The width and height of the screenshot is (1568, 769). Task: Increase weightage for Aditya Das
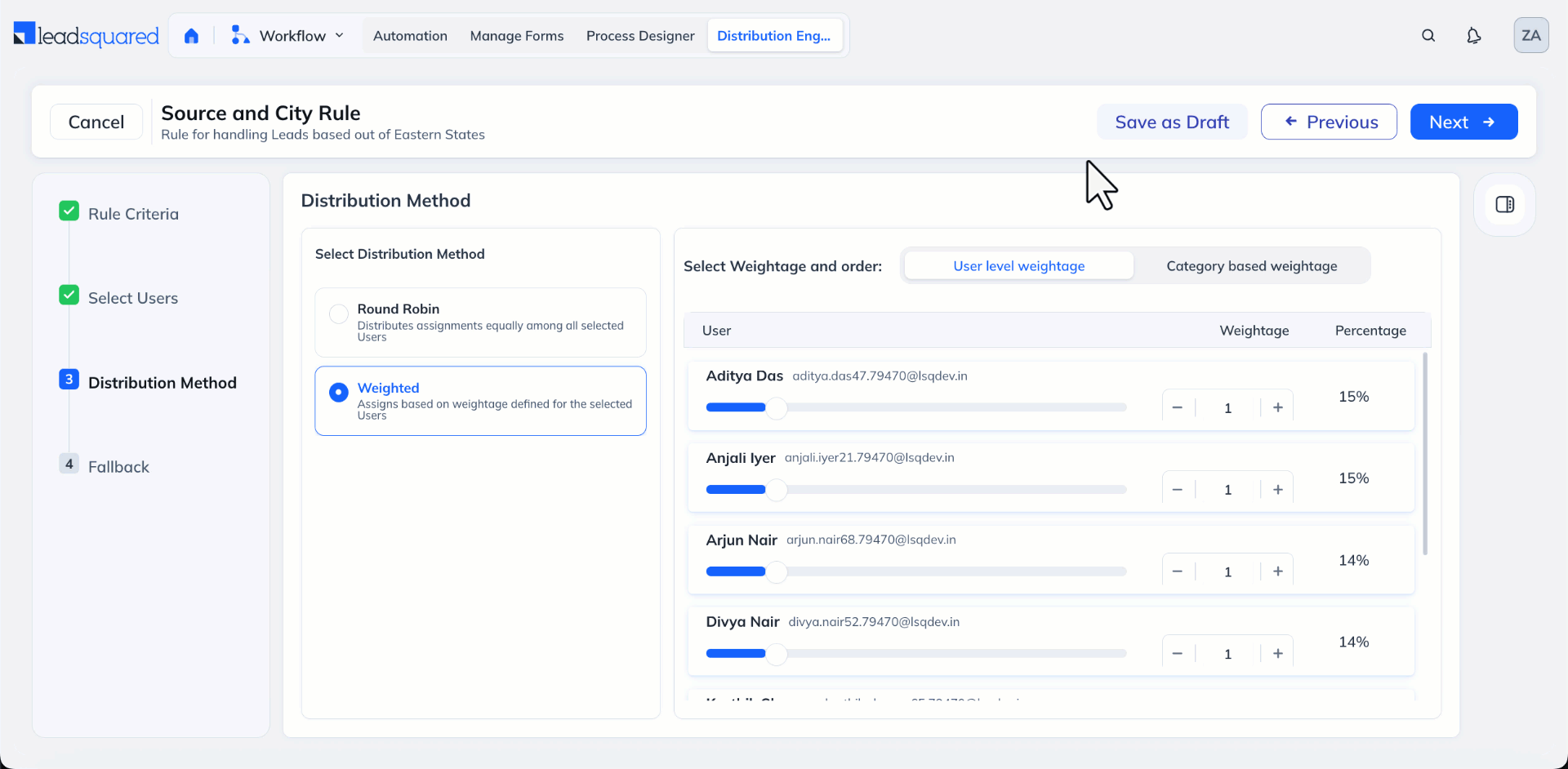(x=1278, y=407)
